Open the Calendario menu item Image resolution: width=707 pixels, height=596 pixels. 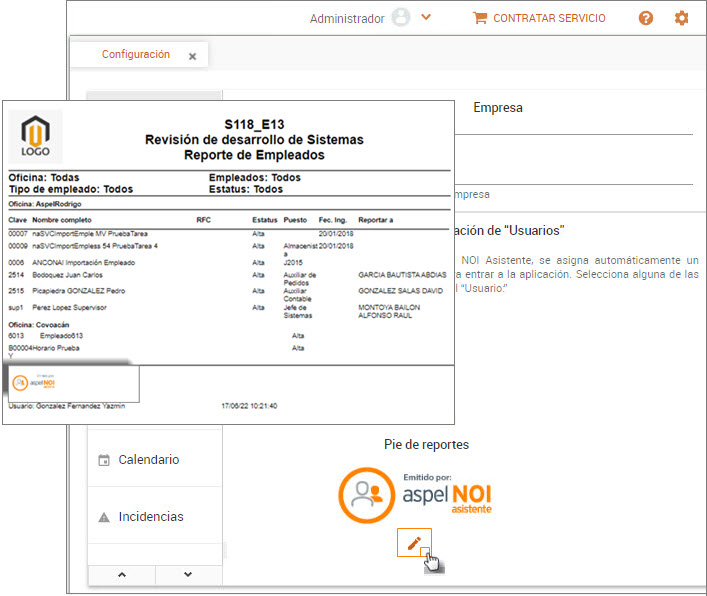pyautogui.click(x=149, y=460)
